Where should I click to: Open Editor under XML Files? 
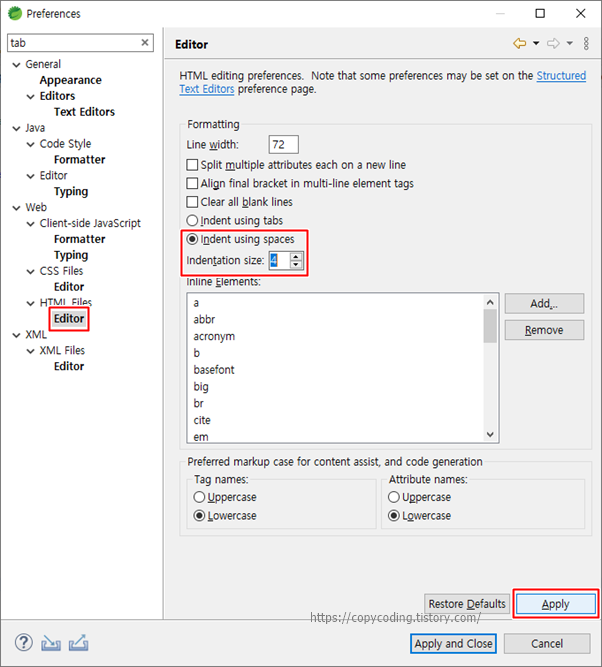click(x=69, y=366)
